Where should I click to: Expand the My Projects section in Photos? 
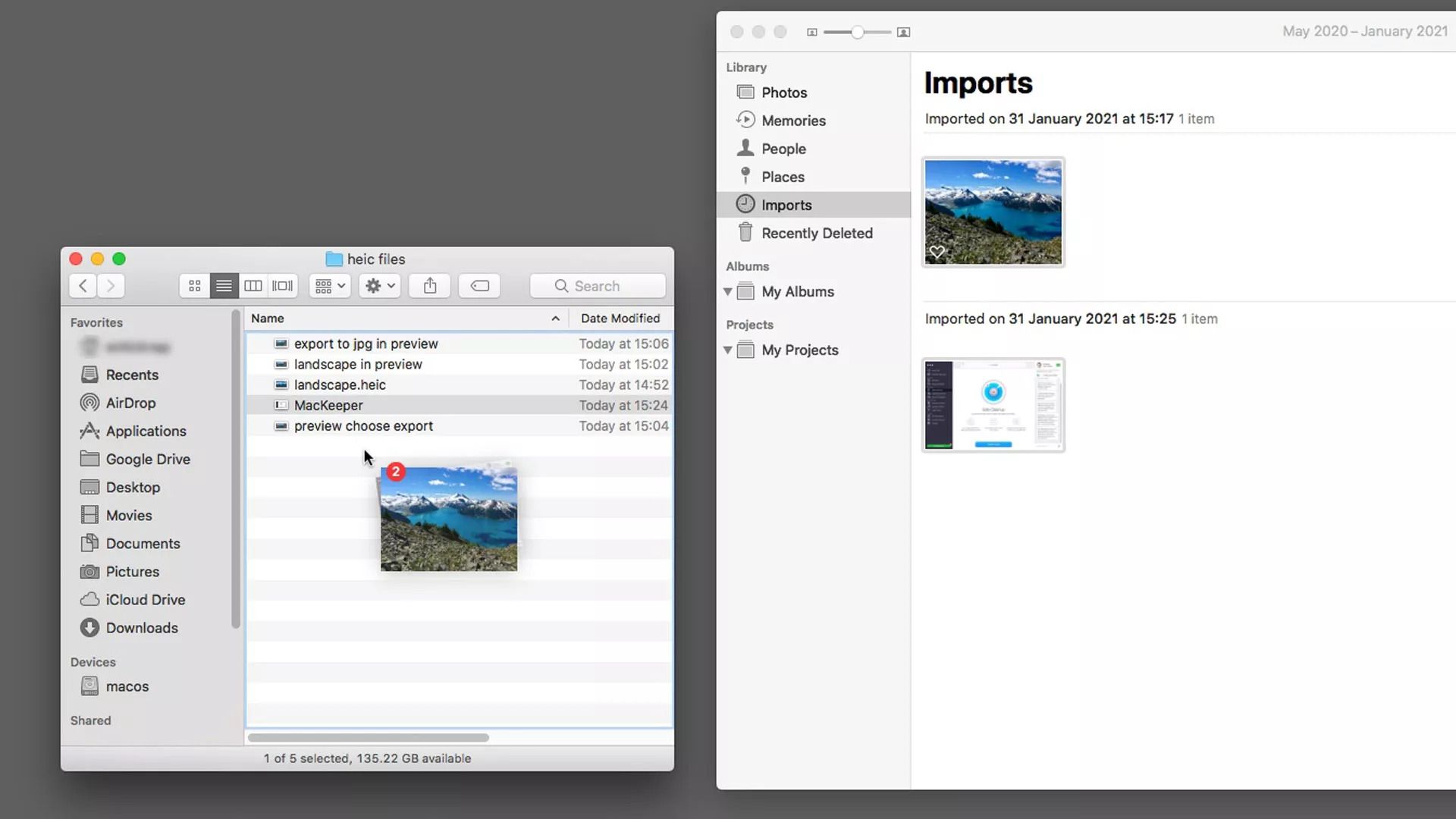pos(727,349)
